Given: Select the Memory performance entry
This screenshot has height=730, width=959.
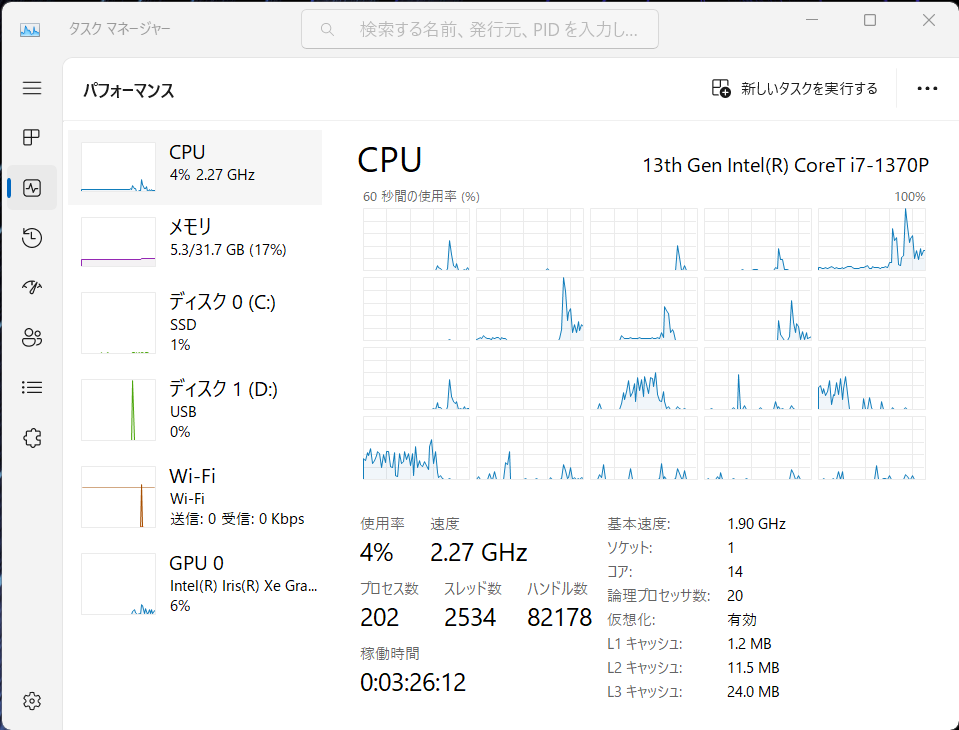Looking at the screenshot, I should [195, 241].
